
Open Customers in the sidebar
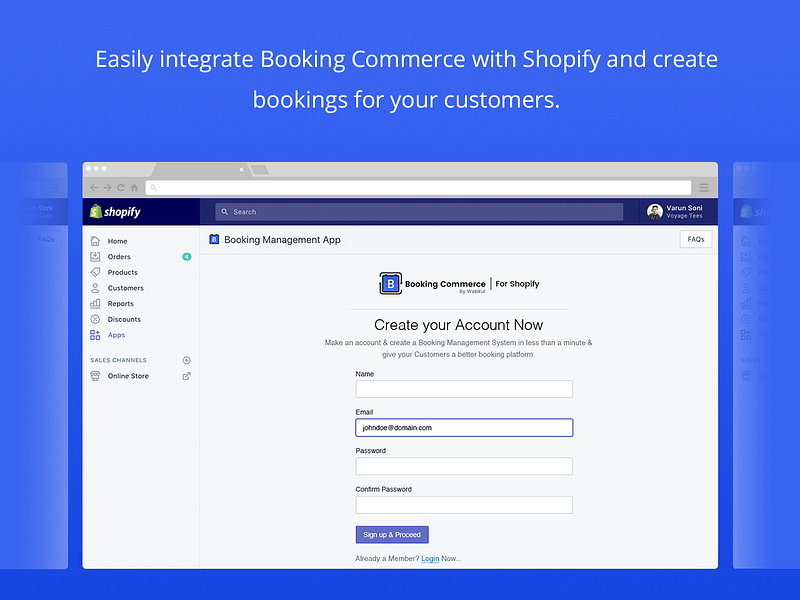coord(126,288)
